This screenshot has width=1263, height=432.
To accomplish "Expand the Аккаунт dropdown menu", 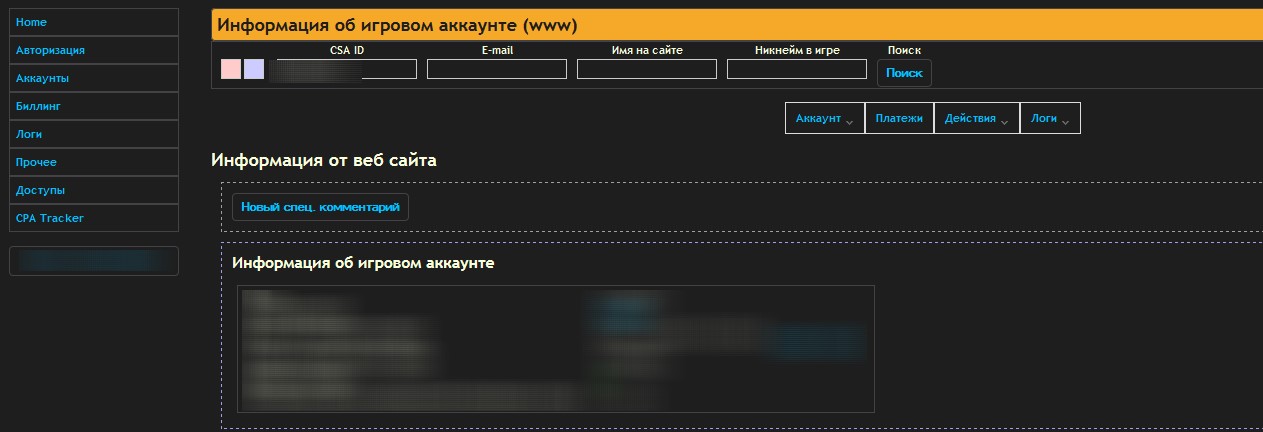I will 825,118.
